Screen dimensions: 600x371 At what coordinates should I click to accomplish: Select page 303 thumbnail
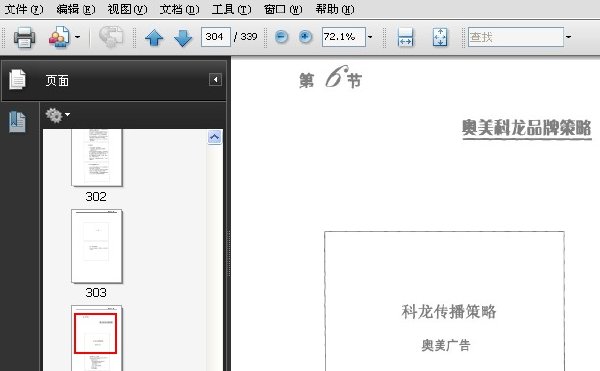coord(97,246)
